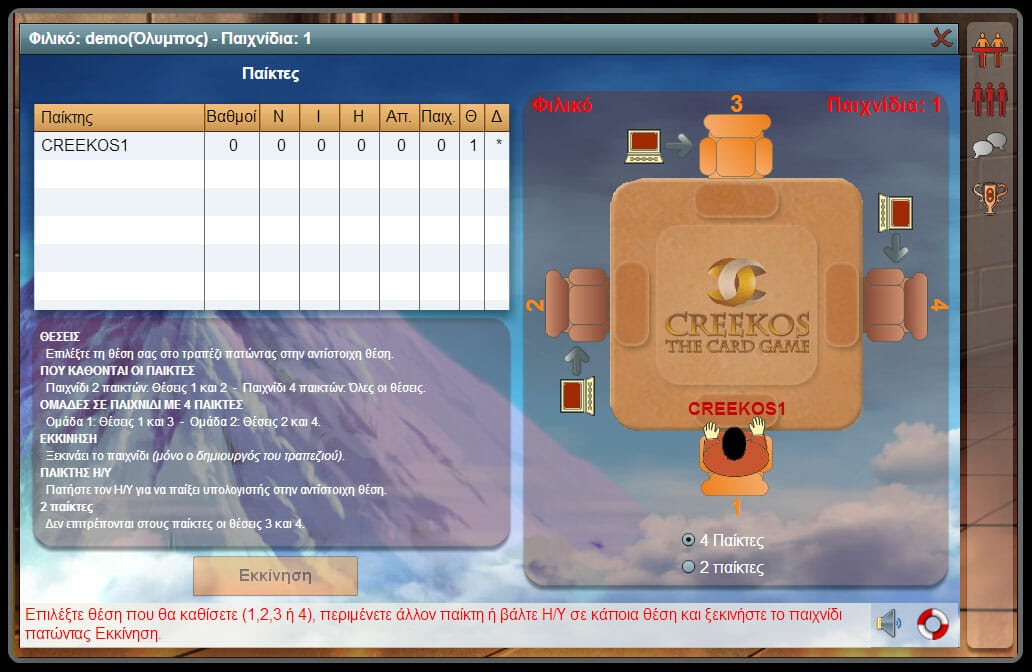This screenshot has height=672, width=1032.
Task: Click the Παίκτης column header
Action: [x=119, y=117]
